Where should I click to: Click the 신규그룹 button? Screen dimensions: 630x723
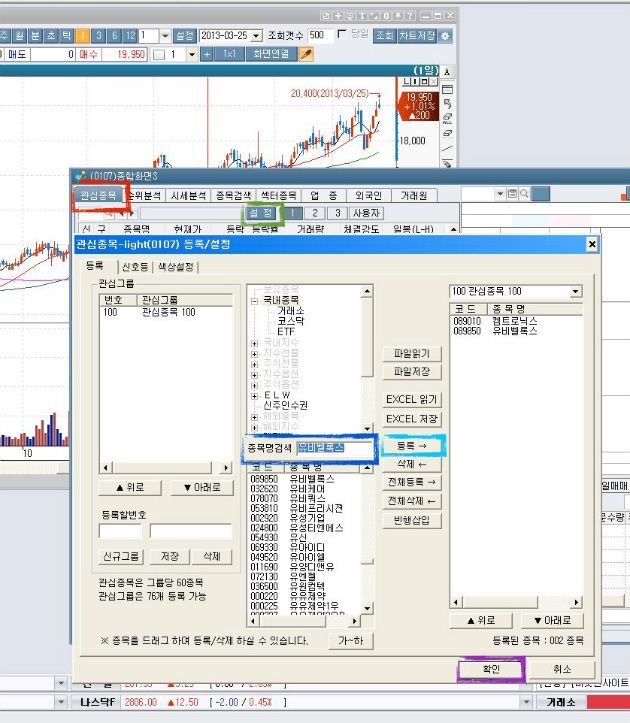click(121, 557)
